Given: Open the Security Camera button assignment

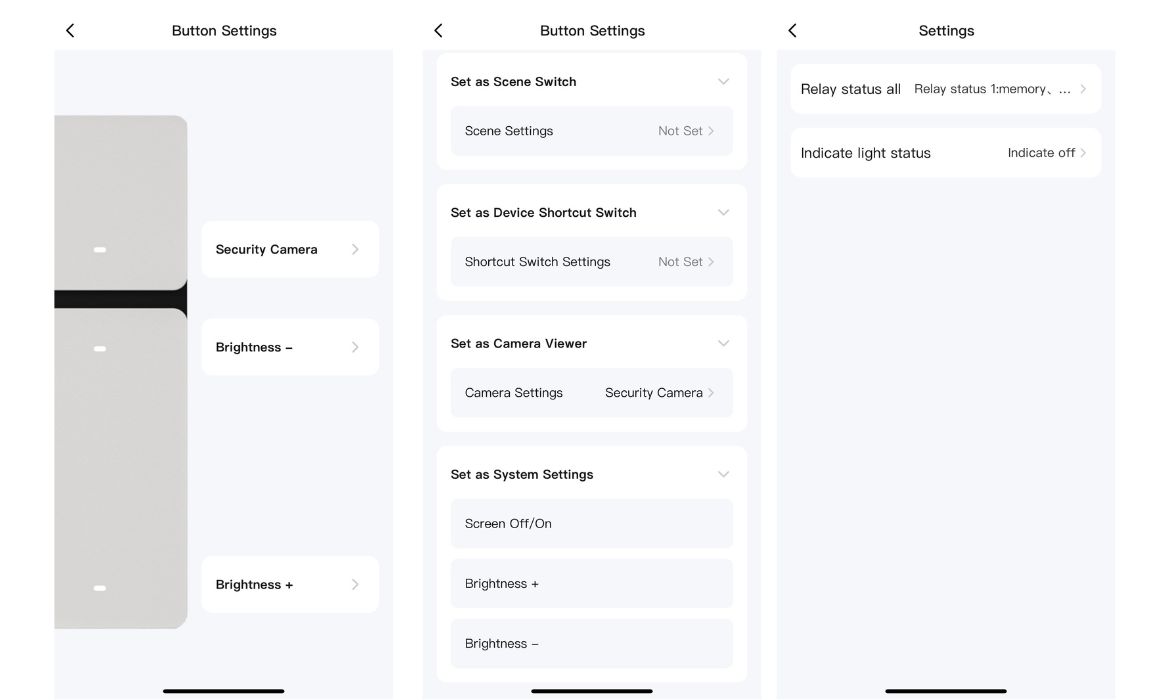Looking at the screenshot, I should [x=289, y=249].
